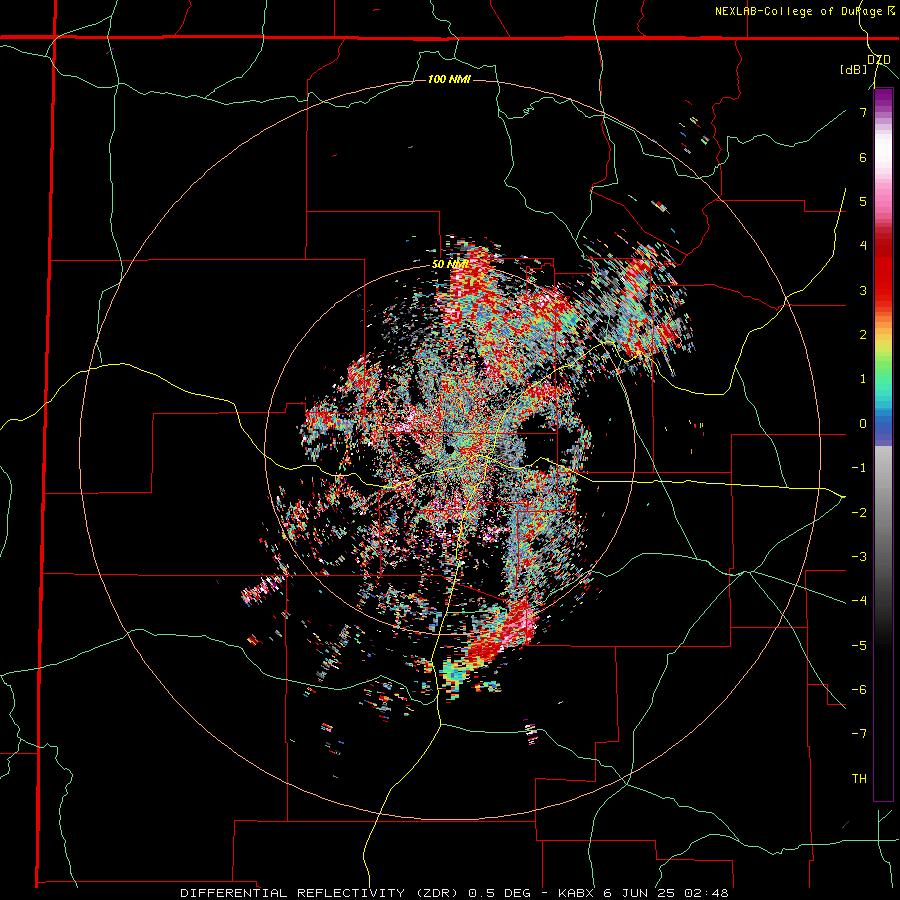
Task: Click the -7 value on the color scale
Action: (859, 734)
